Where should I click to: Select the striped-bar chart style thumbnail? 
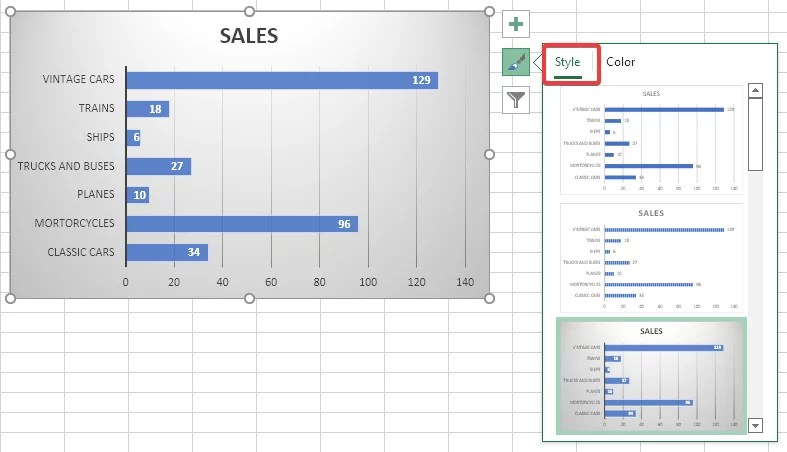[651, 258]
